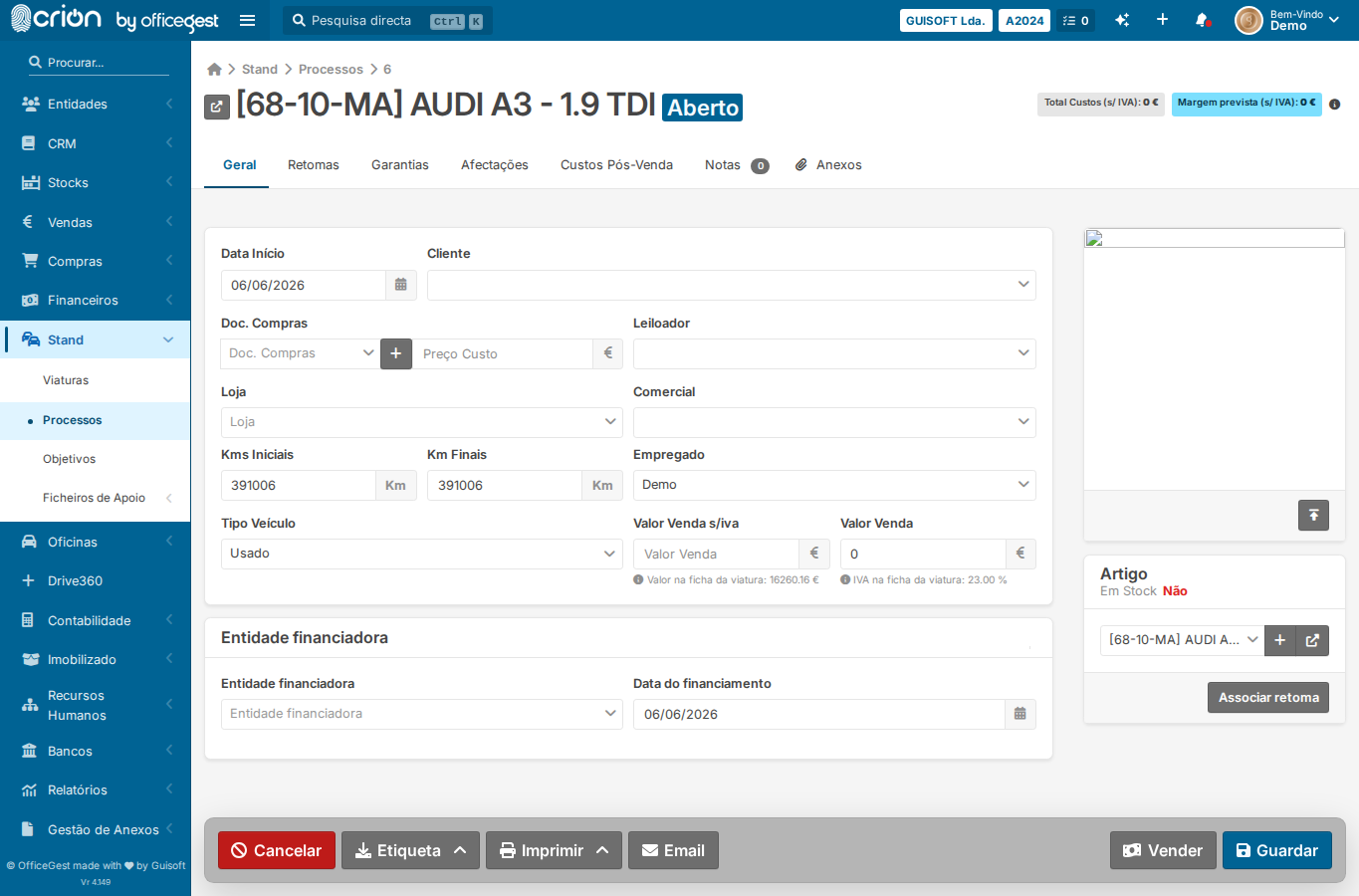Viewport: 1359px width, 896px height.
Task: Click the Preço Custo input field
Action: 503,353
